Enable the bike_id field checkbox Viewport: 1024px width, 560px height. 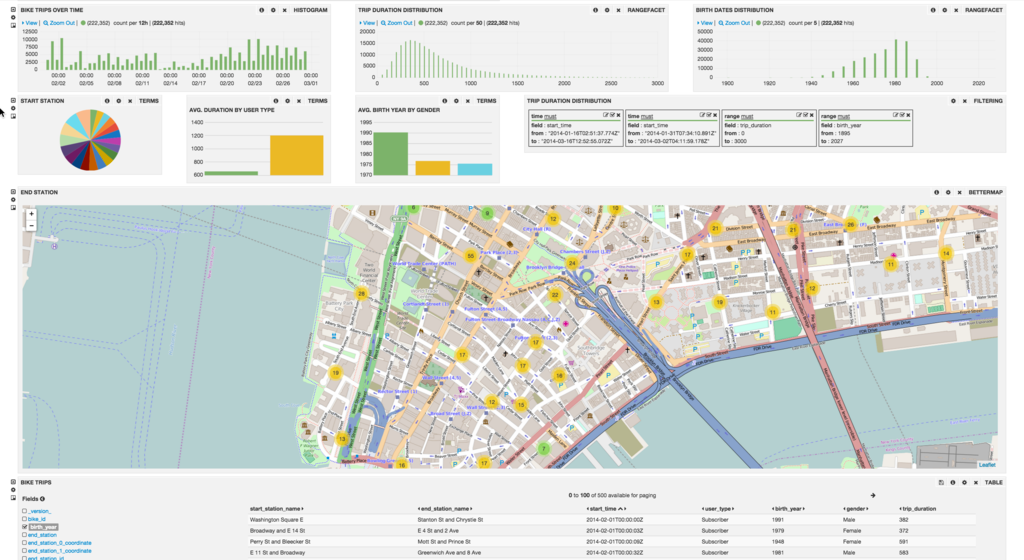coord(25,519)
